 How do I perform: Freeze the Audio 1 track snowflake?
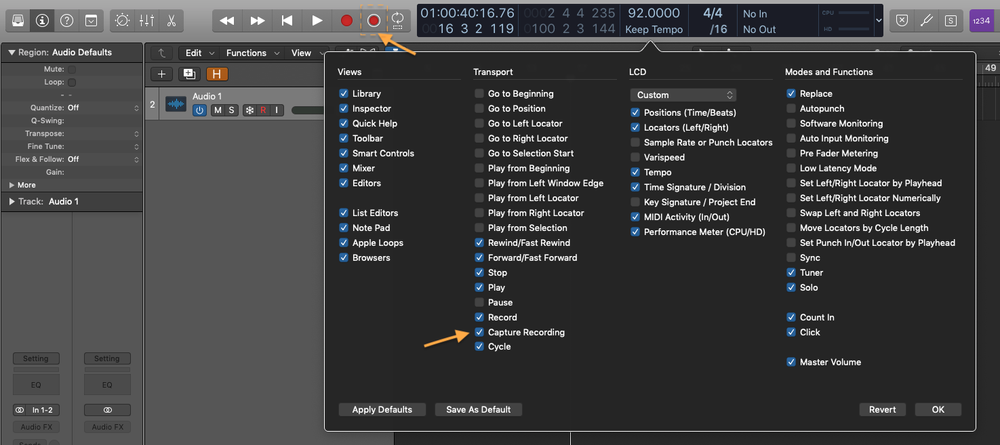point(250,110)
